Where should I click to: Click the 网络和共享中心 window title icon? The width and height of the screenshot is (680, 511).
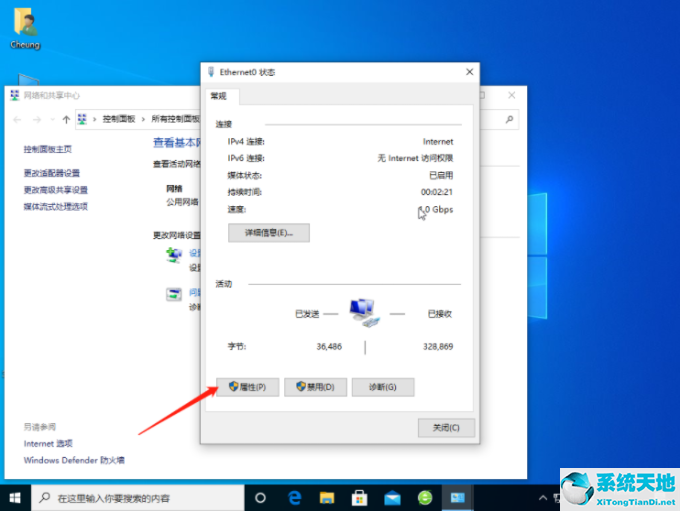15,95
